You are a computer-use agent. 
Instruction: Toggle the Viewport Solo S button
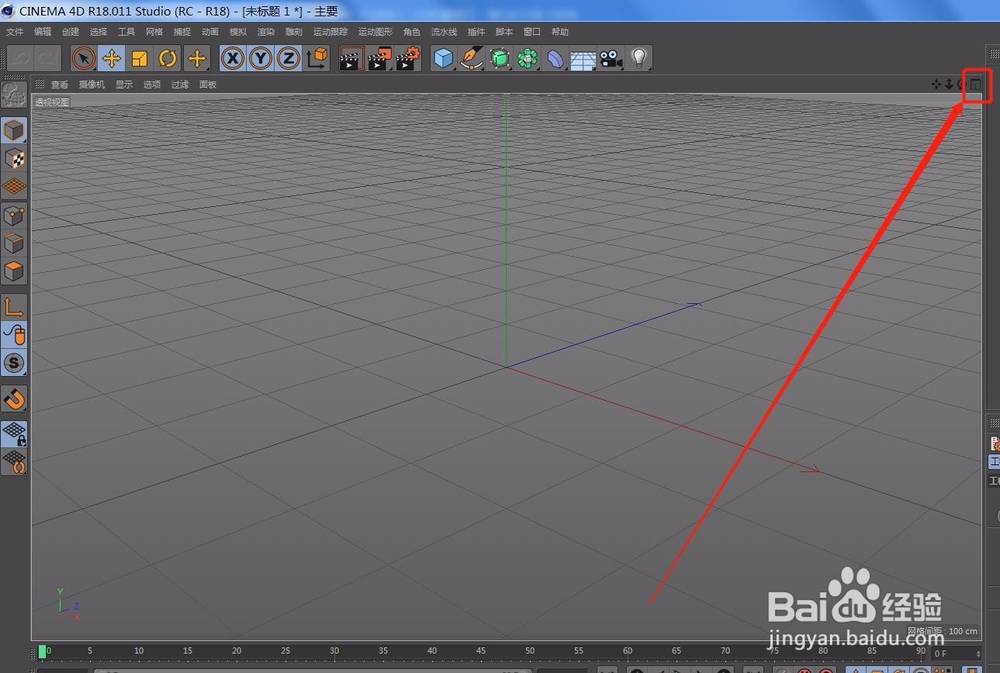[13, 362]
